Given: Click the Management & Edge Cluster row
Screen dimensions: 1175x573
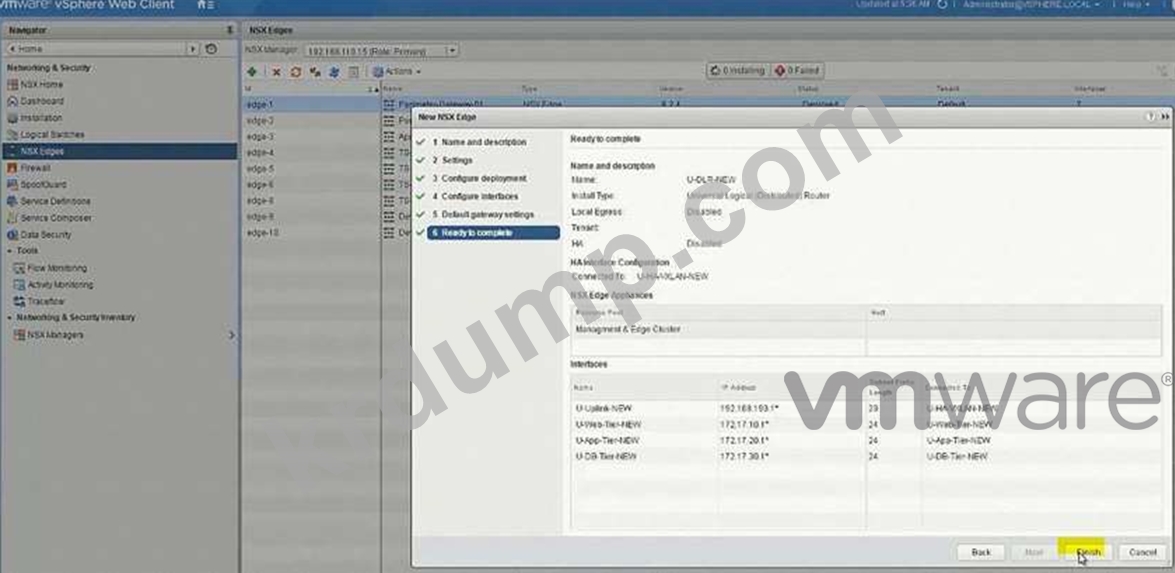Looking at the screenshot, I should (865, 330).
